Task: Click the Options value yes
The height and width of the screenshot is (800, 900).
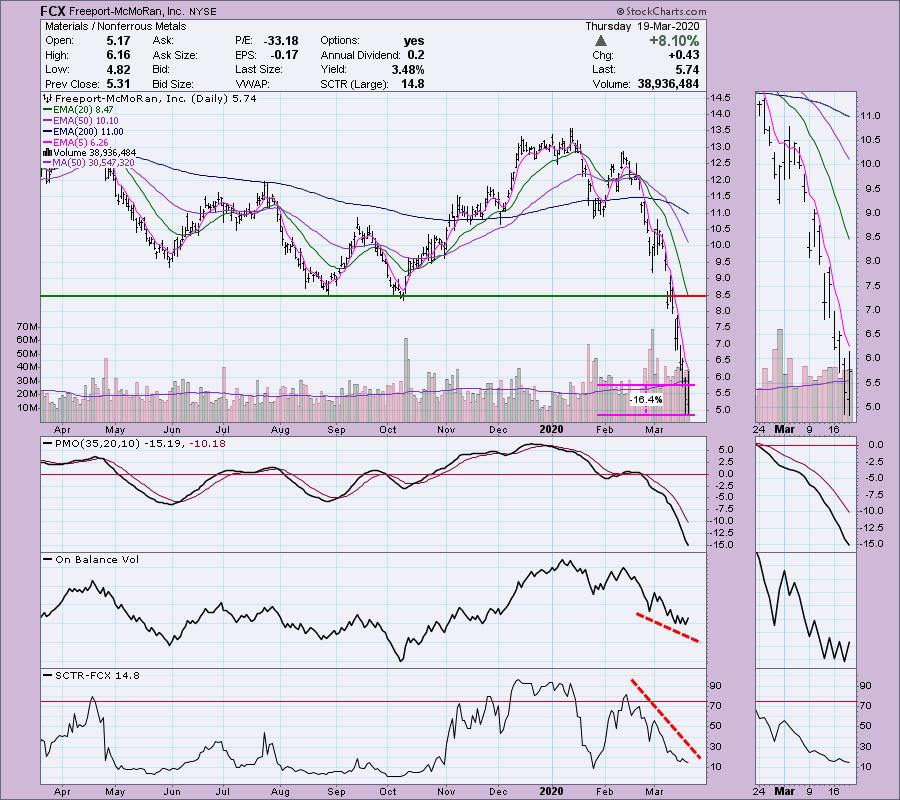Action: pyautogui.click(x=413, y=41)
